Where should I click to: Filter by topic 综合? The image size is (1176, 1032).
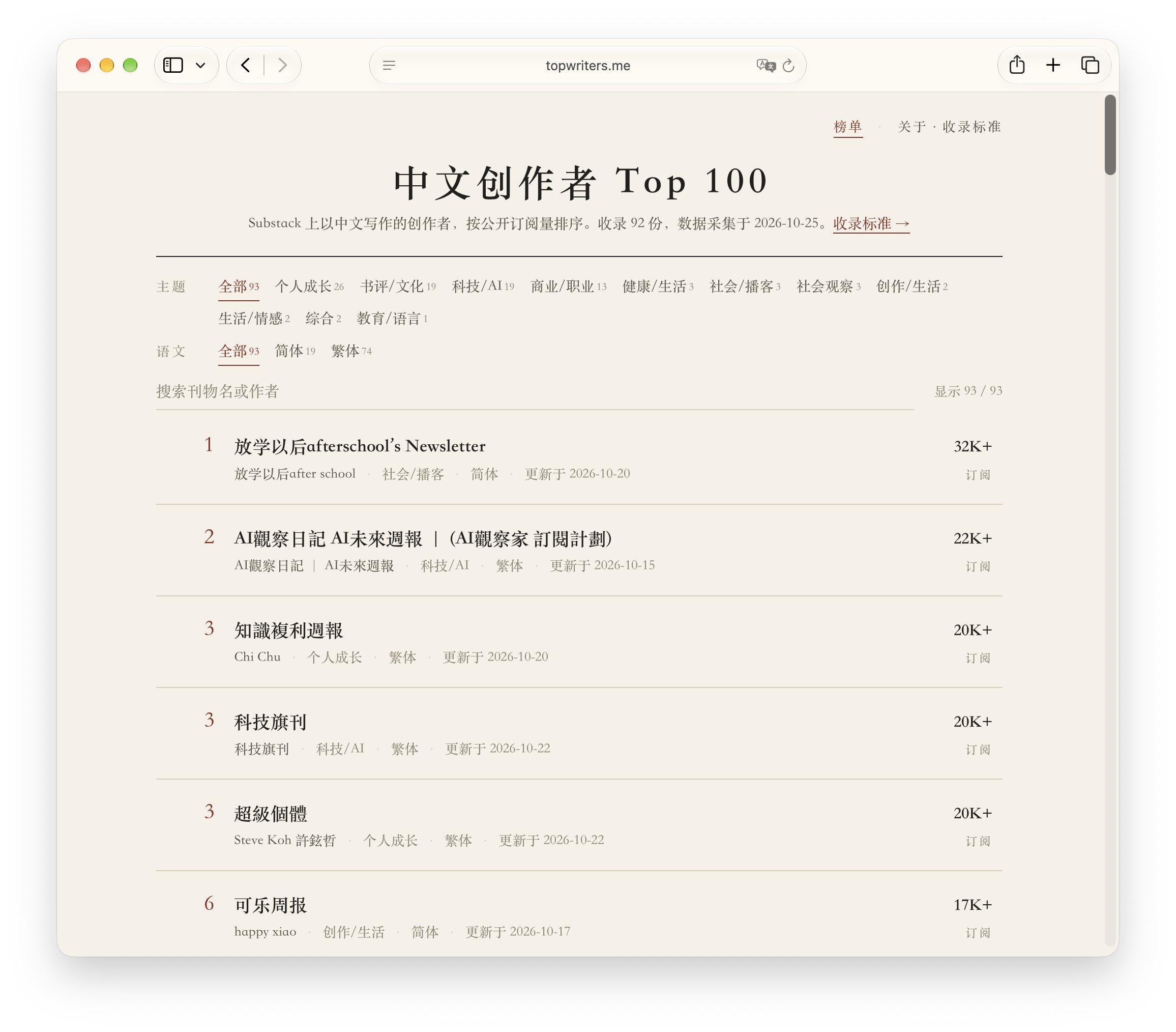click(x=324, y=318)
